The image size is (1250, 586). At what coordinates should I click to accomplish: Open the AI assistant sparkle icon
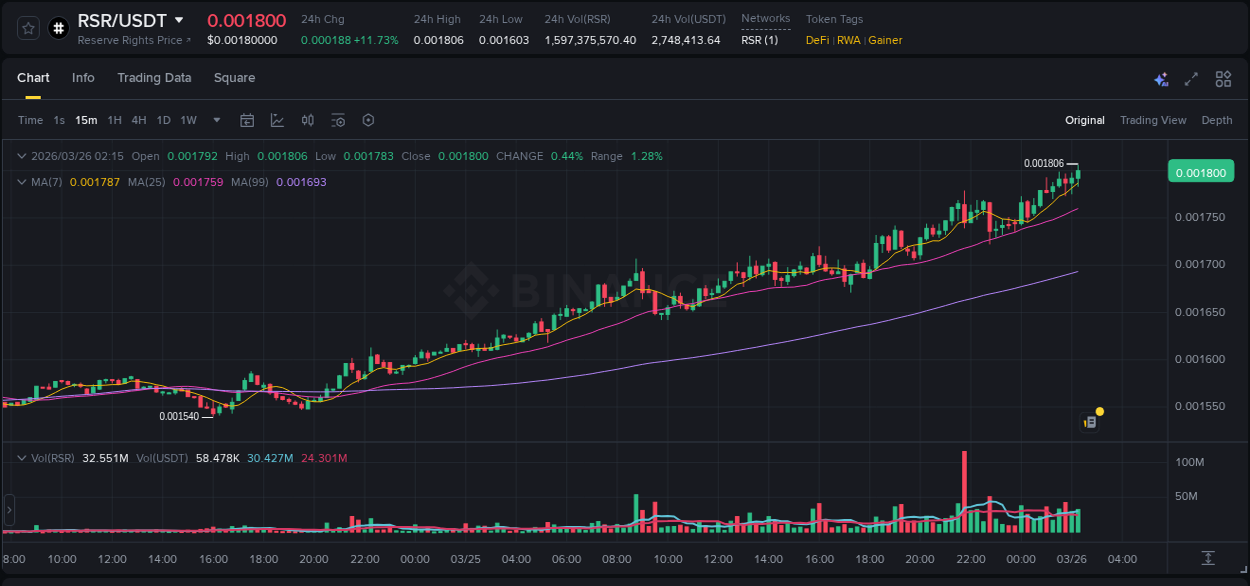[1161, 78]
